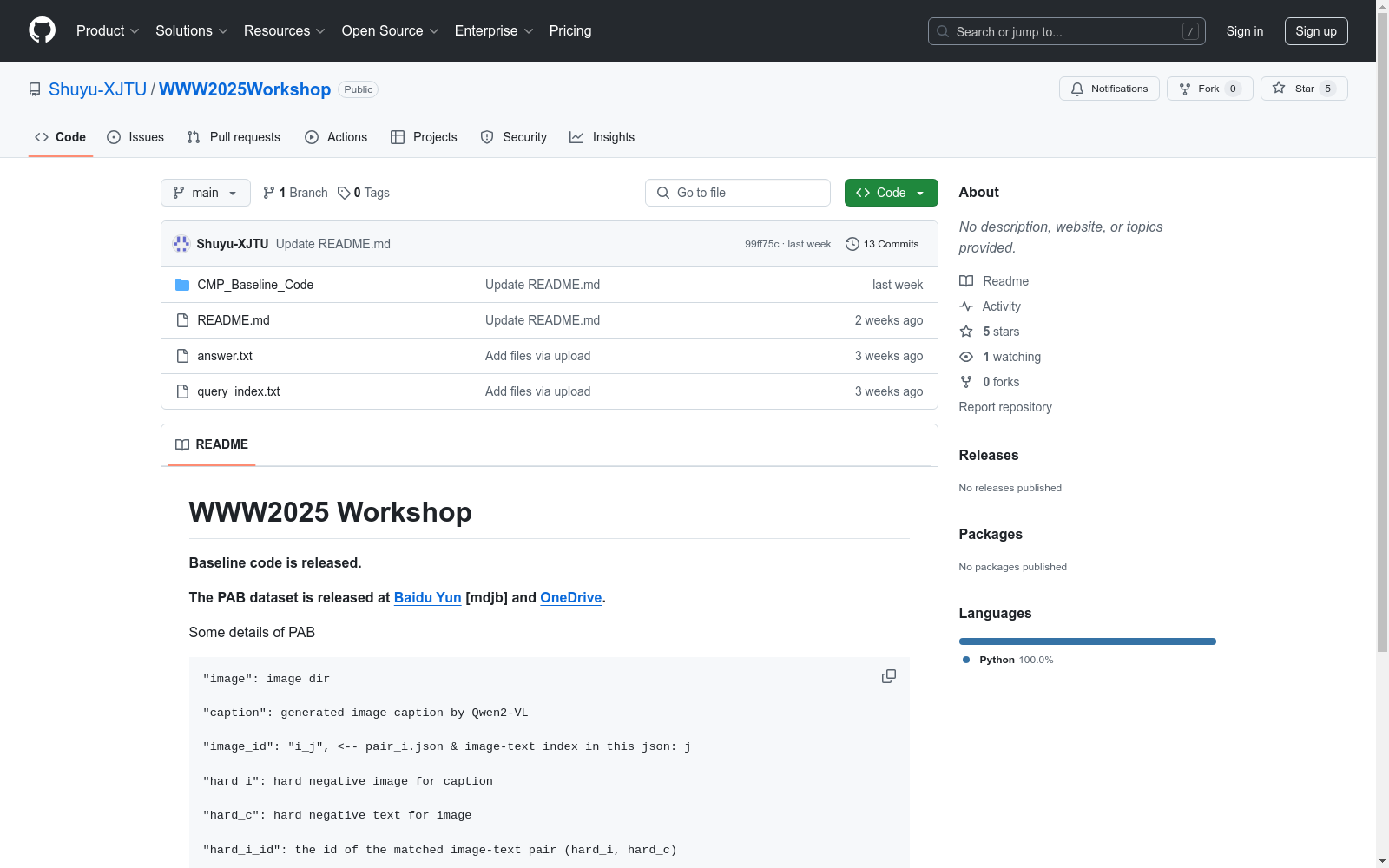Open the Packages heading link

991,534
